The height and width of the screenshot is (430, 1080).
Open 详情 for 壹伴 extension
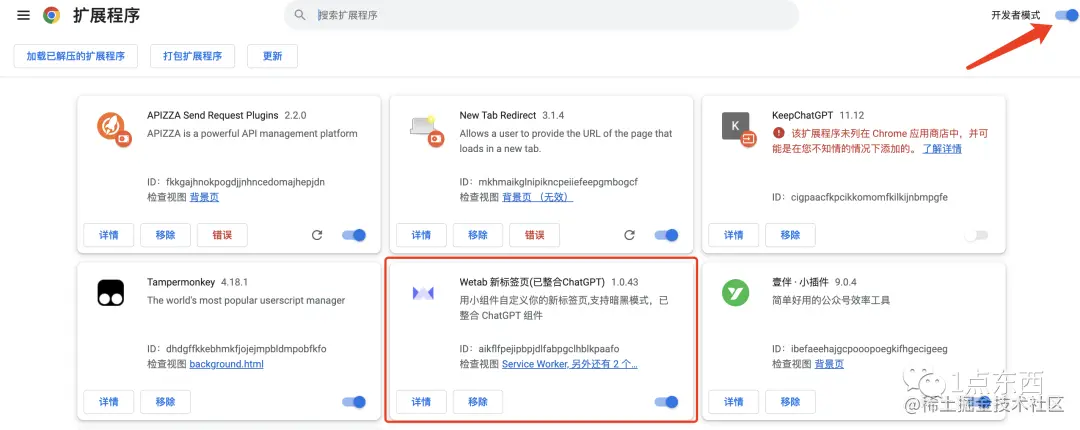click(734, 402)
